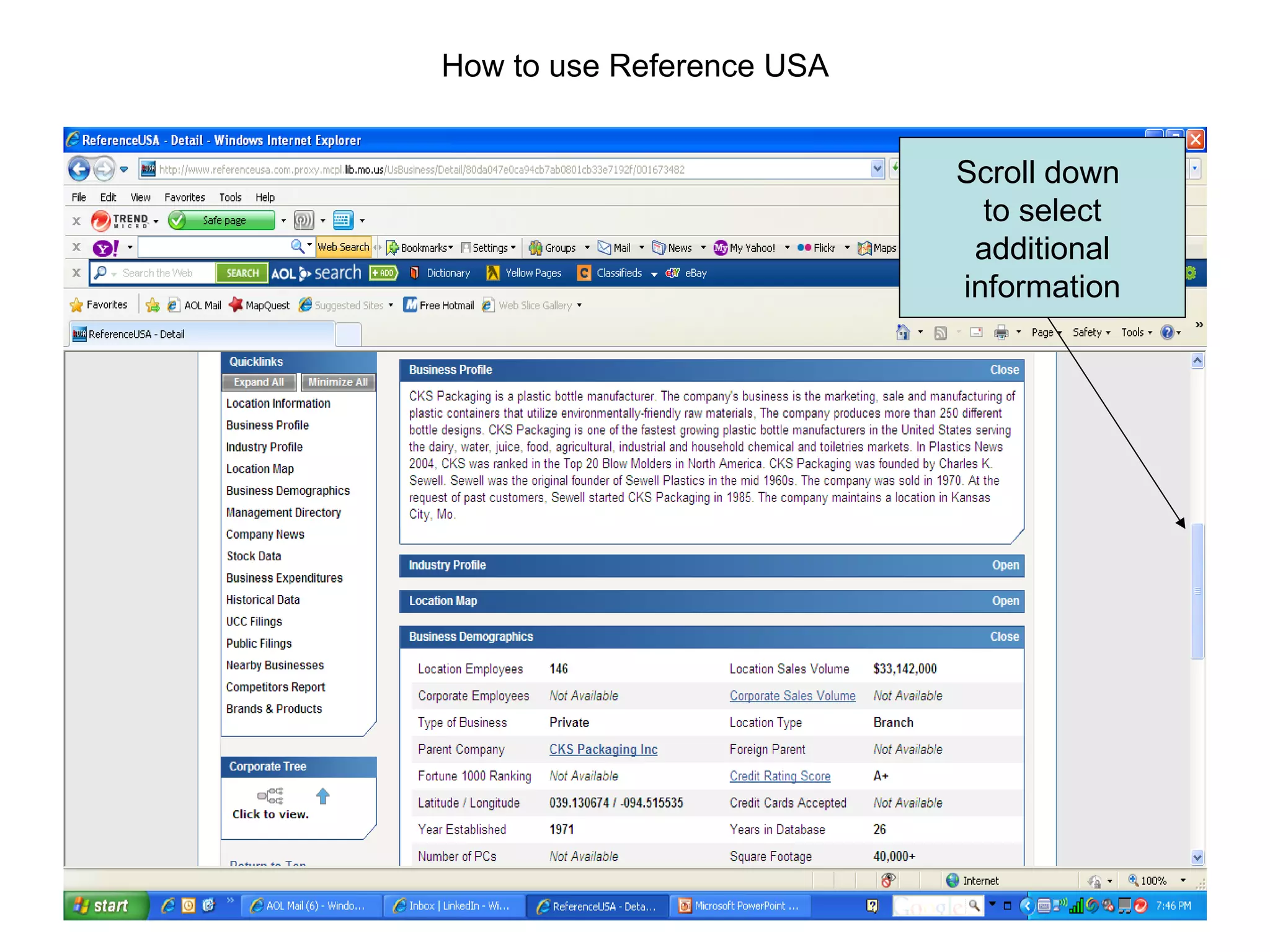Click the Yahoo Web Search button
This screenshot has height=952, width=1270.
click(343, 247)
